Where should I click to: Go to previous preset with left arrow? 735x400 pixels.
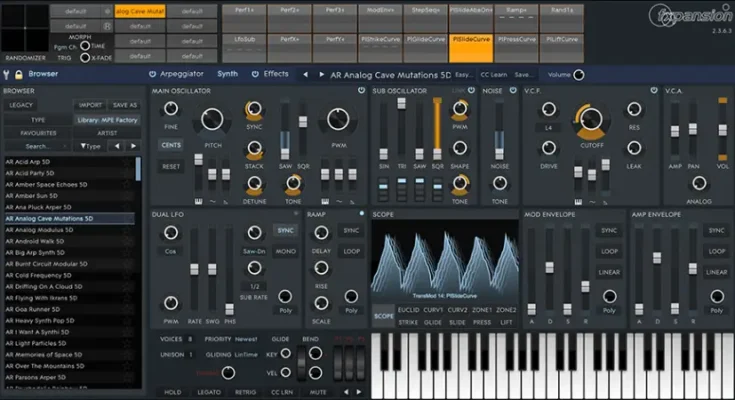coord(307,74)
